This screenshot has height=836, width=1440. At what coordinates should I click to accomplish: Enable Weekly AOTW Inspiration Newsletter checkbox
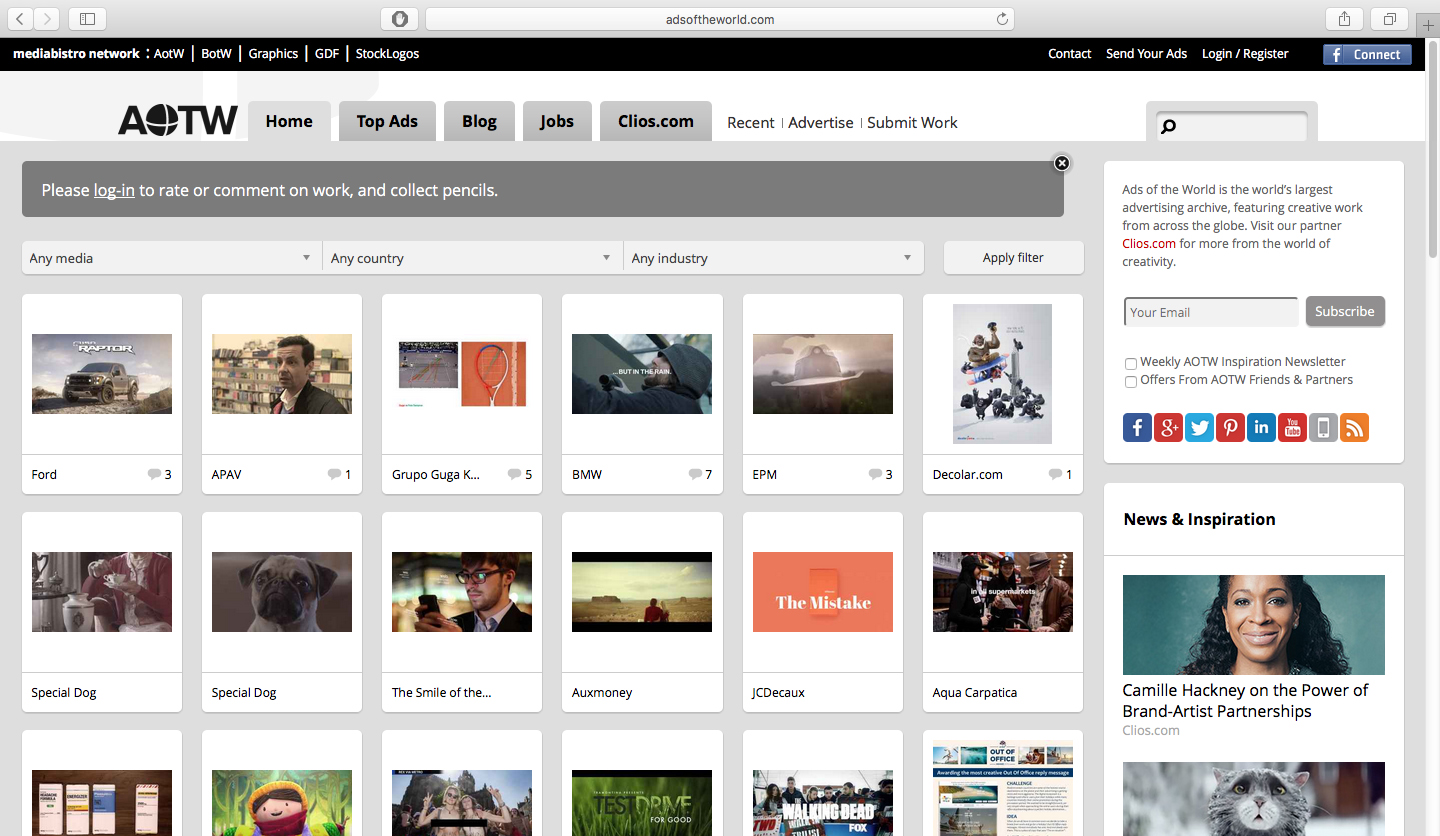pos(1131,363)
